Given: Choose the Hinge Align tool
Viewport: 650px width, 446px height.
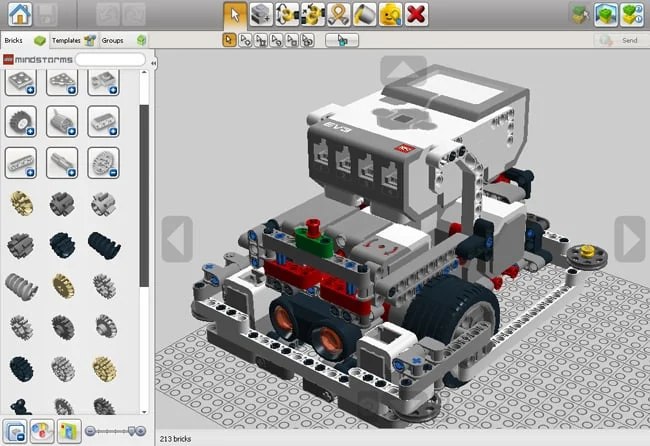Looking at the screenshot, I should coord(313,15).
